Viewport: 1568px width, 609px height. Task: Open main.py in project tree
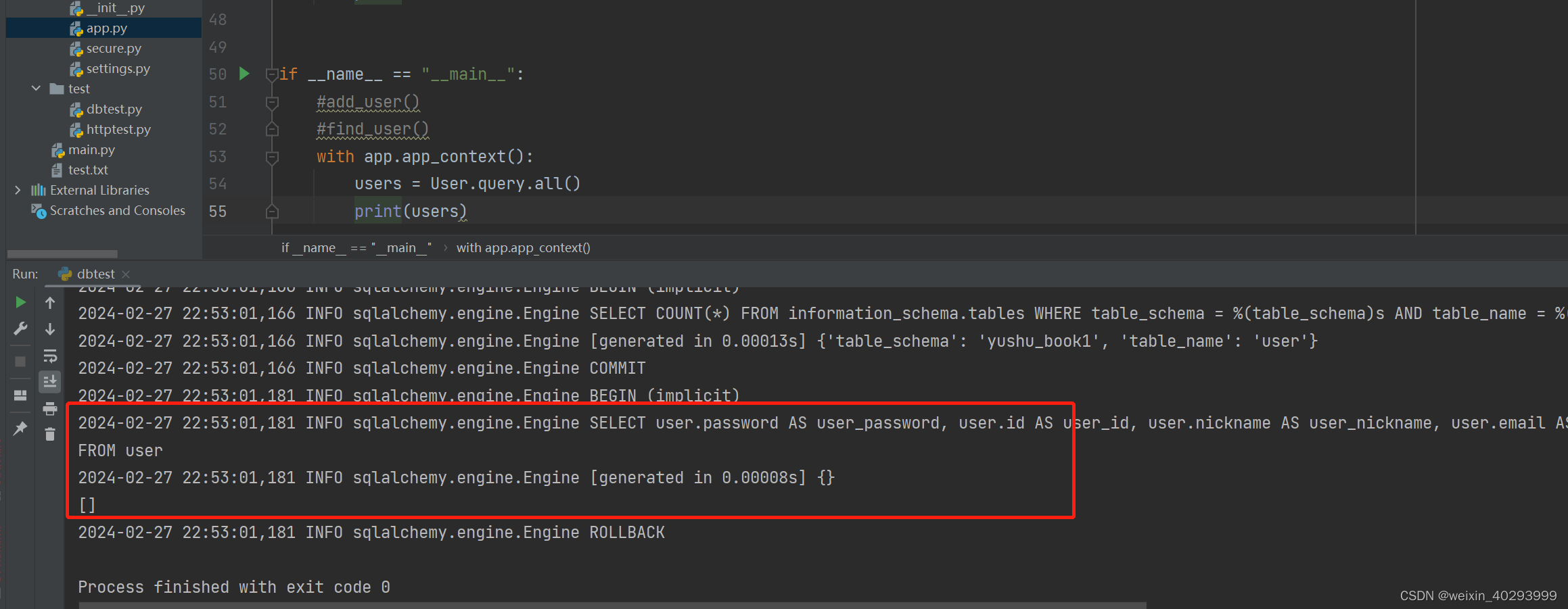point(91,150)
